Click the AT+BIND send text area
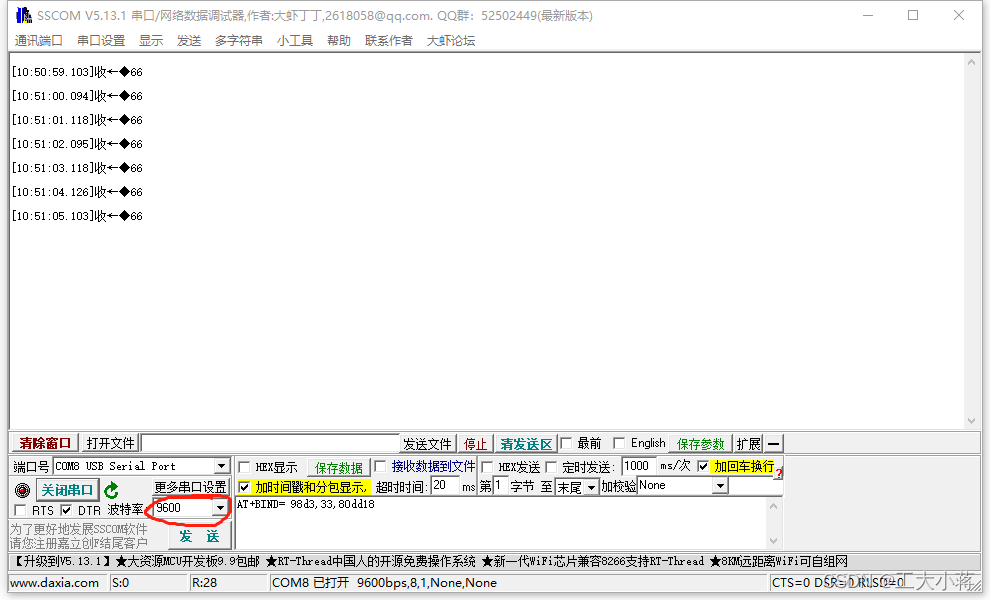This screenshot has height=600, width=990. pos(501,523)
